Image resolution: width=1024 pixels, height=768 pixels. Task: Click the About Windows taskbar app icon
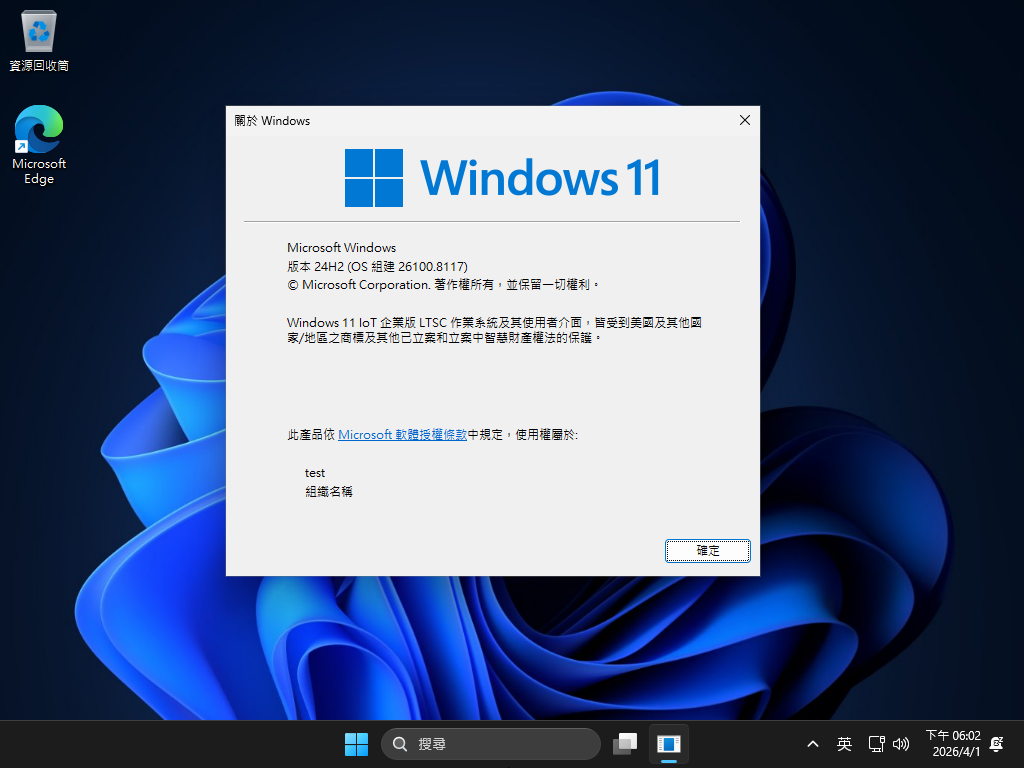coord(668,744)
